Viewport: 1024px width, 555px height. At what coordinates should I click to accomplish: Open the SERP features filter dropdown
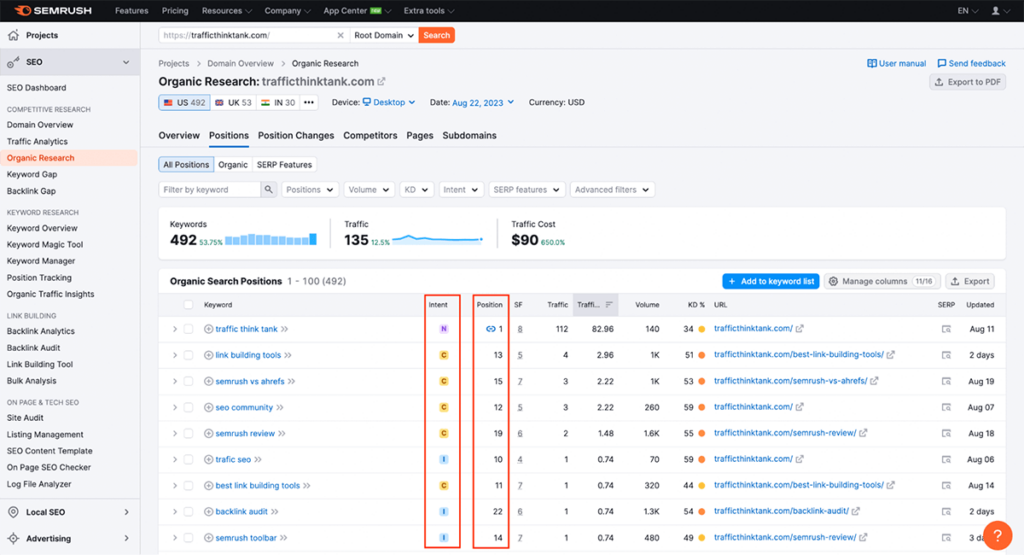point(526,189)
